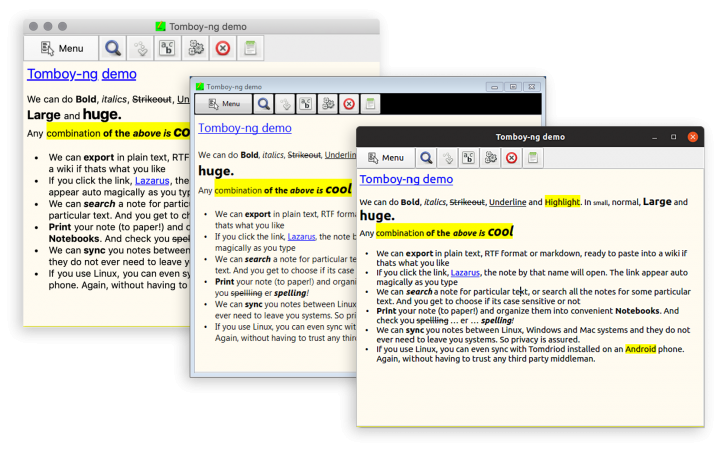Click the red delete icon in the Windows-style window
The width and height of the screenshot is (728, 455).
coord(349,104)
